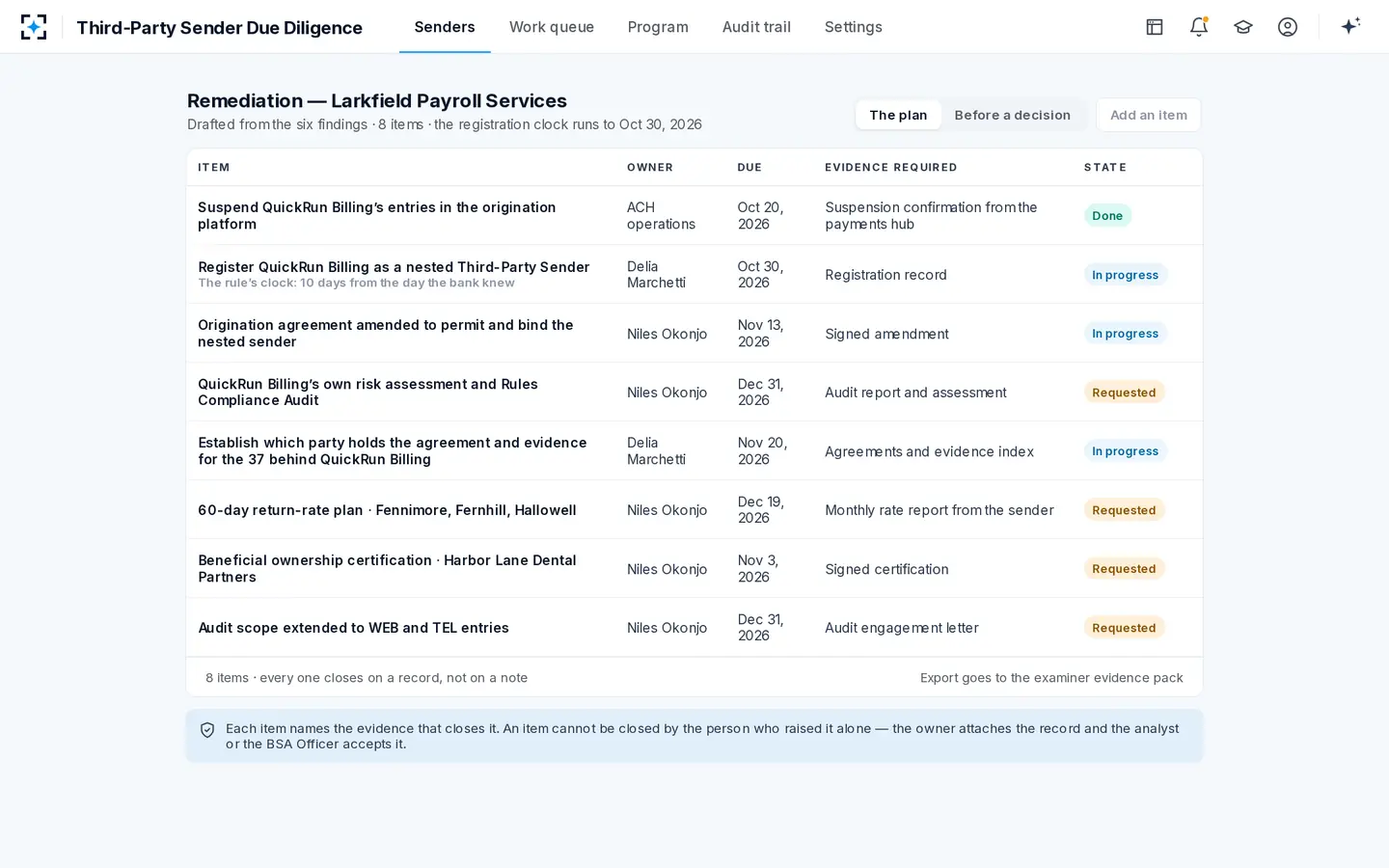Screen dimensions: 1389x868
Task: Open the 60-day return-rate plan item
Action: click(x=387, y=510)
